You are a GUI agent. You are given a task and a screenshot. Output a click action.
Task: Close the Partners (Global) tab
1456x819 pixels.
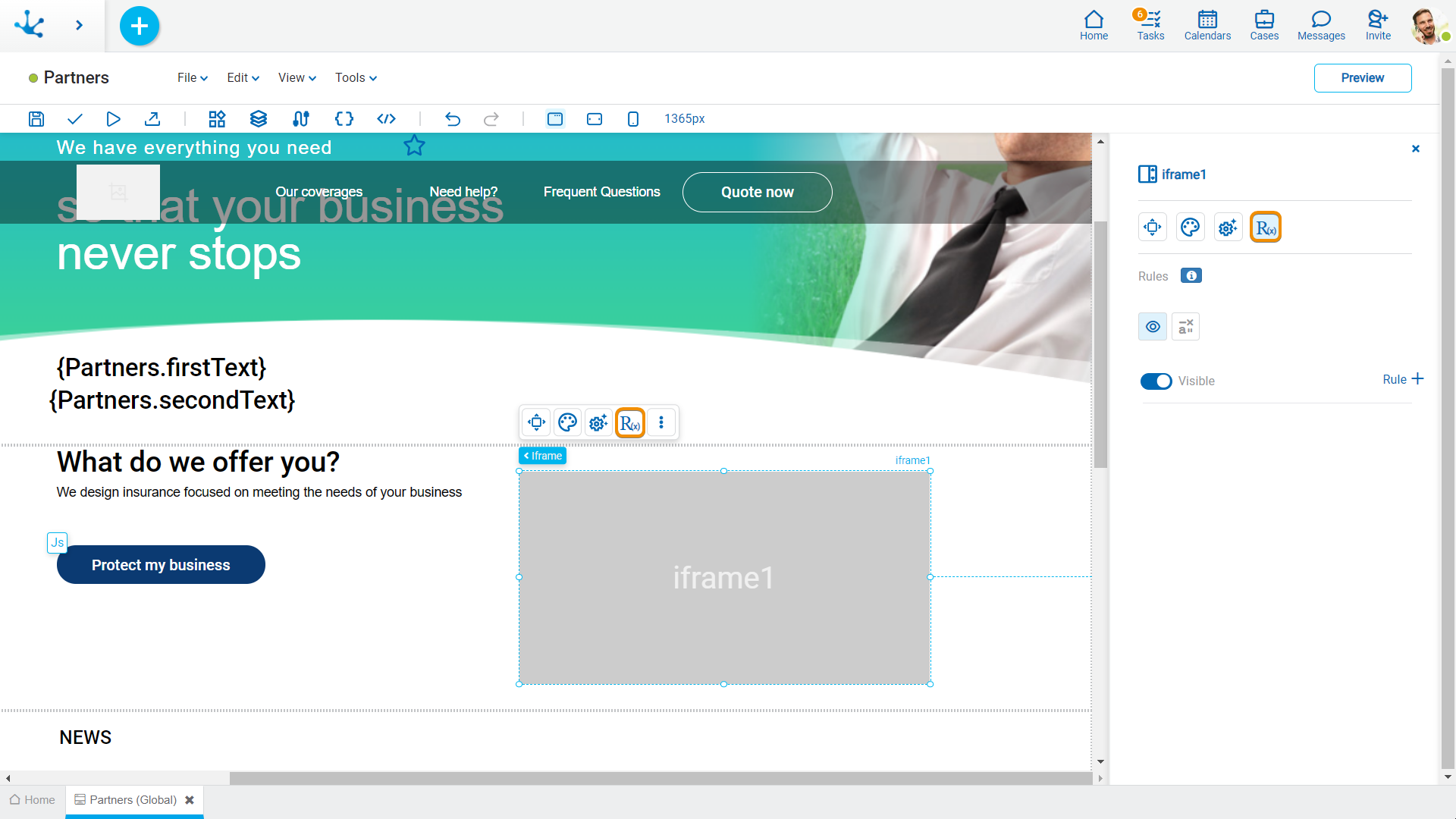(190, 800)
